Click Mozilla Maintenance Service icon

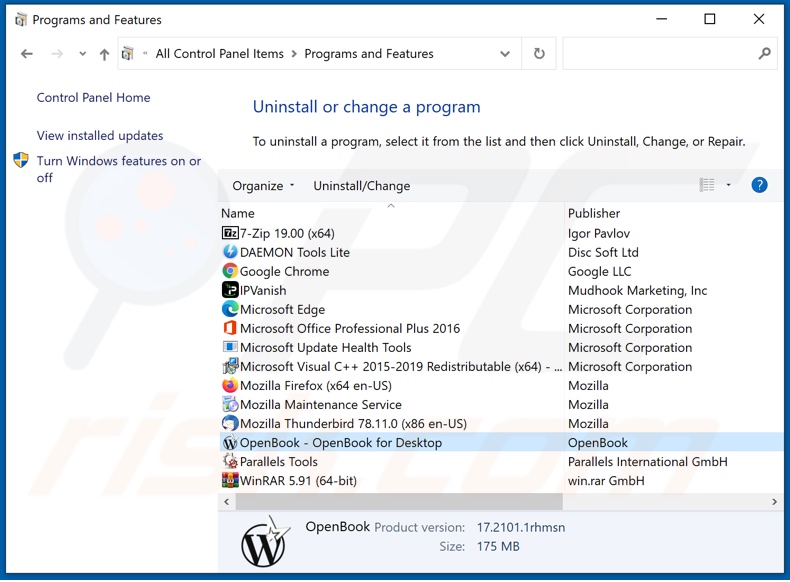point(230,404)
